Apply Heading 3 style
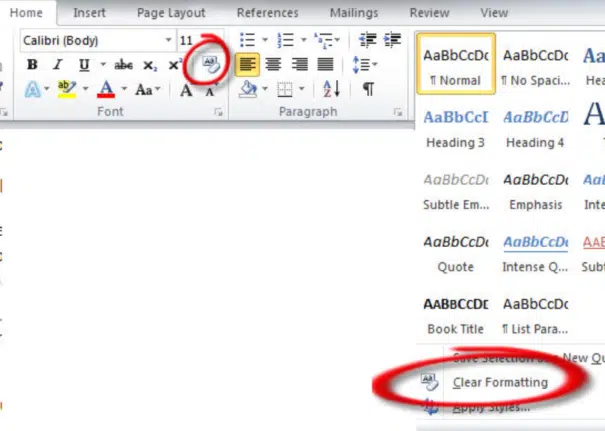 (455, 129)
